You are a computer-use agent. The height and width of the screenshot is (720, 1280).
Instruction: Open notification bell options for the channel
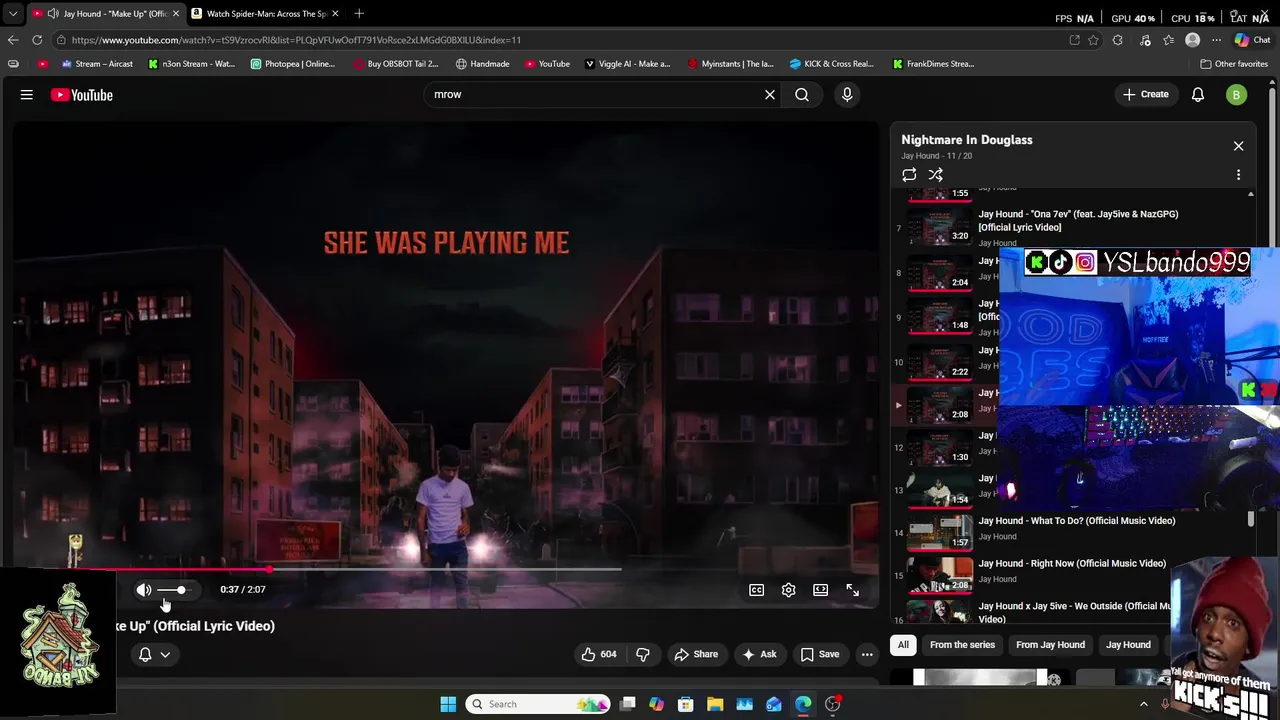click(x=154, y=654)
